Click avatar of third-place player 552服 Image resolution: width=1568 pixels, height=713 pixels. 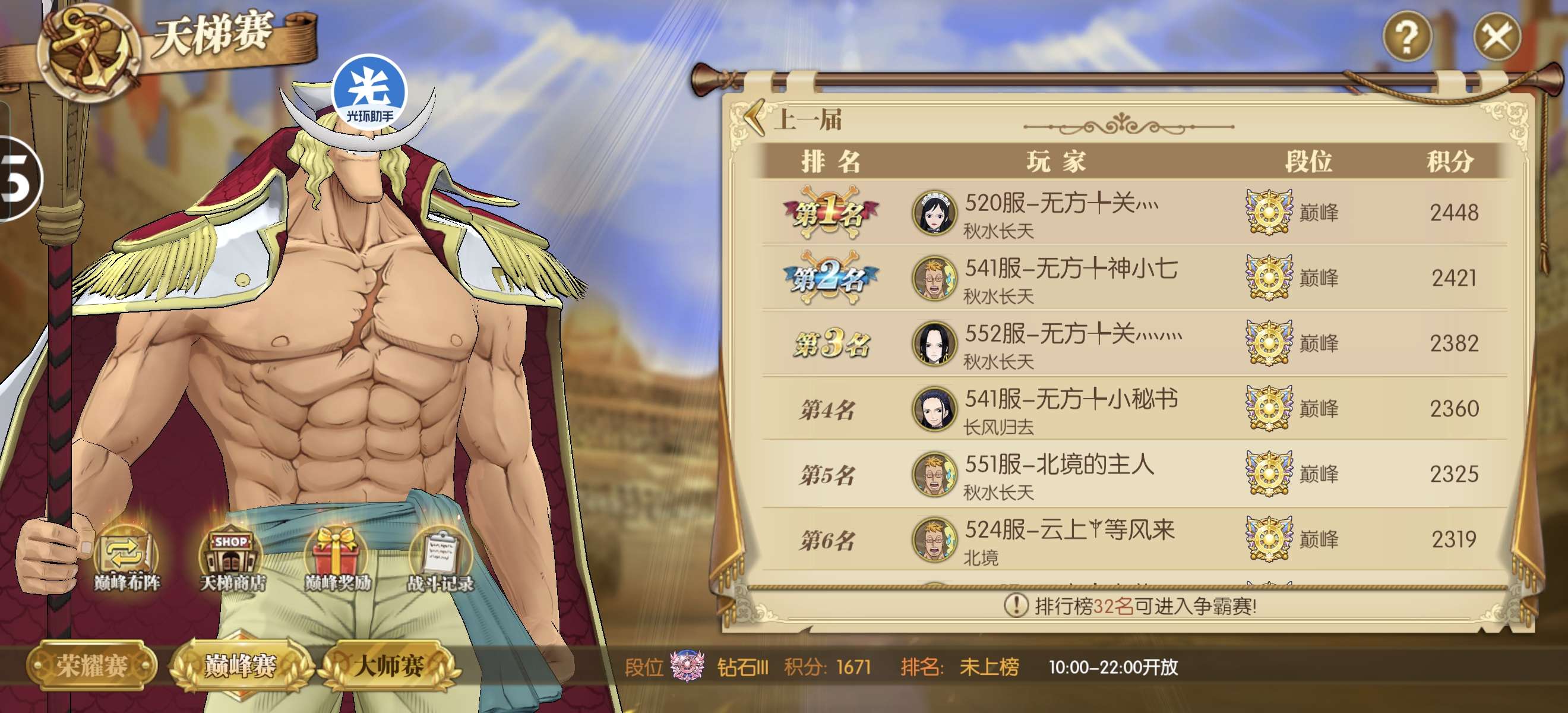(x=934, y=343)
